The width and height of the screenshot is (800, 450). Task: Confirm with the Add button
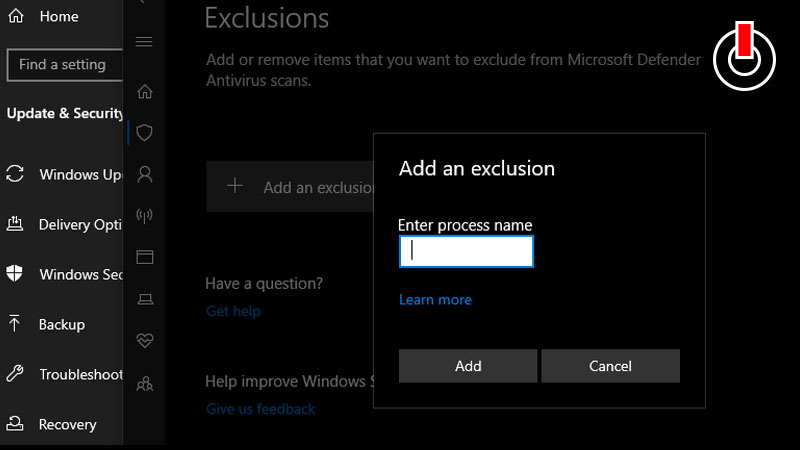click(468, 366)
